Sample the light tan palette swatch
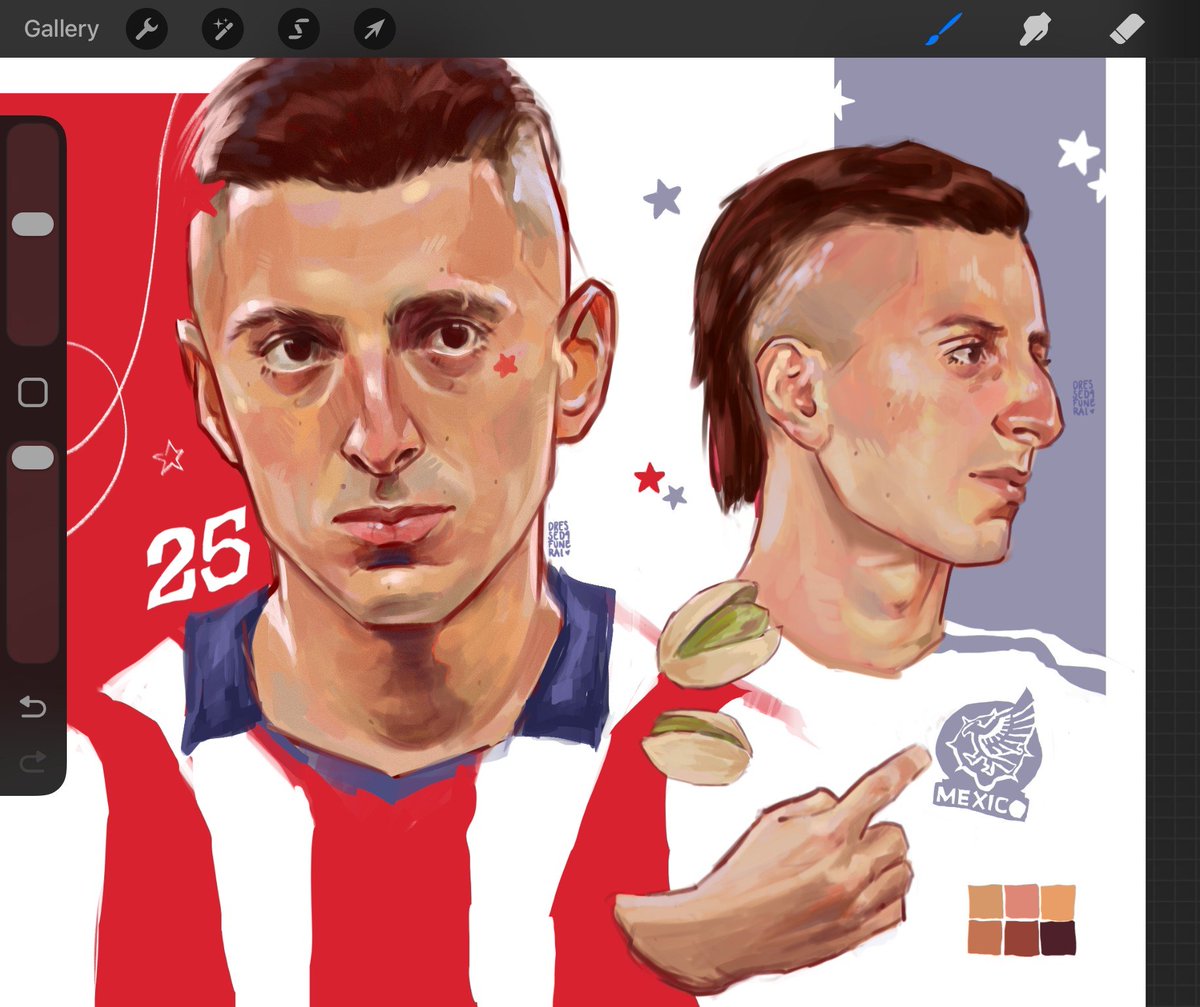 coord(985,901)
